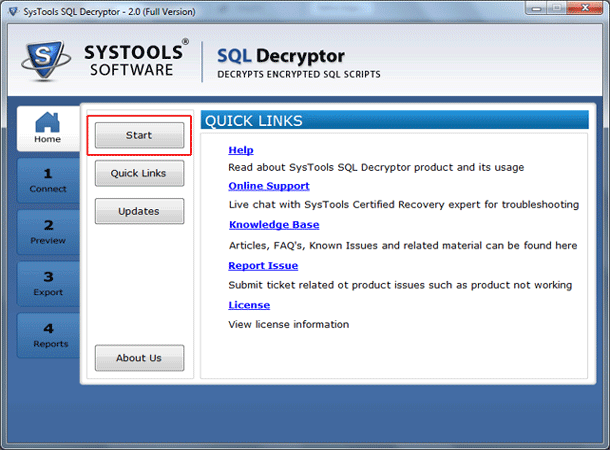Open About Us button
Image resolution: width=610 pixels, height=450 pixels.
pos(139,358)
